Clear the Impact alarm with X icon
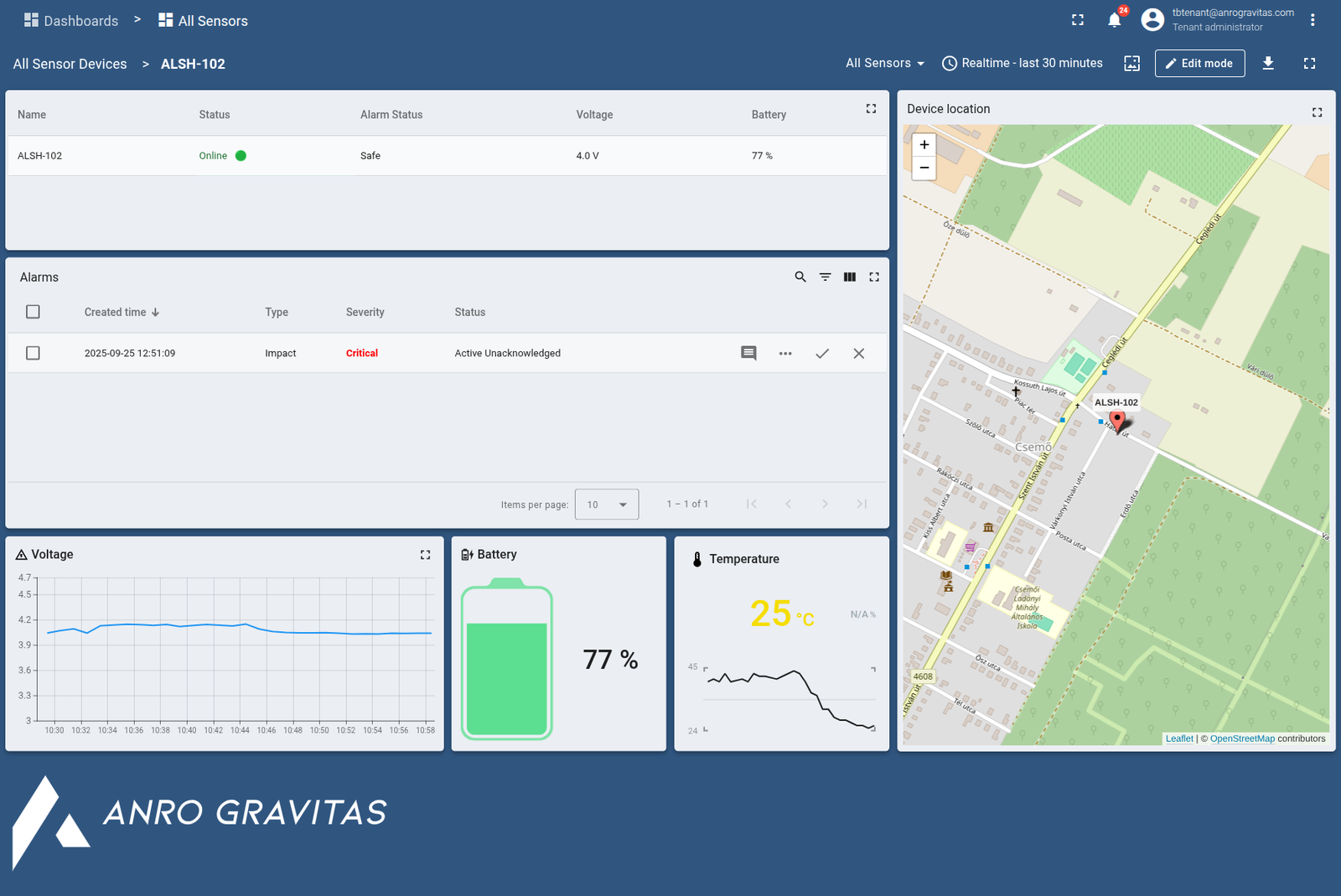Screen dimensions: 1341x896 pos(859,354)
